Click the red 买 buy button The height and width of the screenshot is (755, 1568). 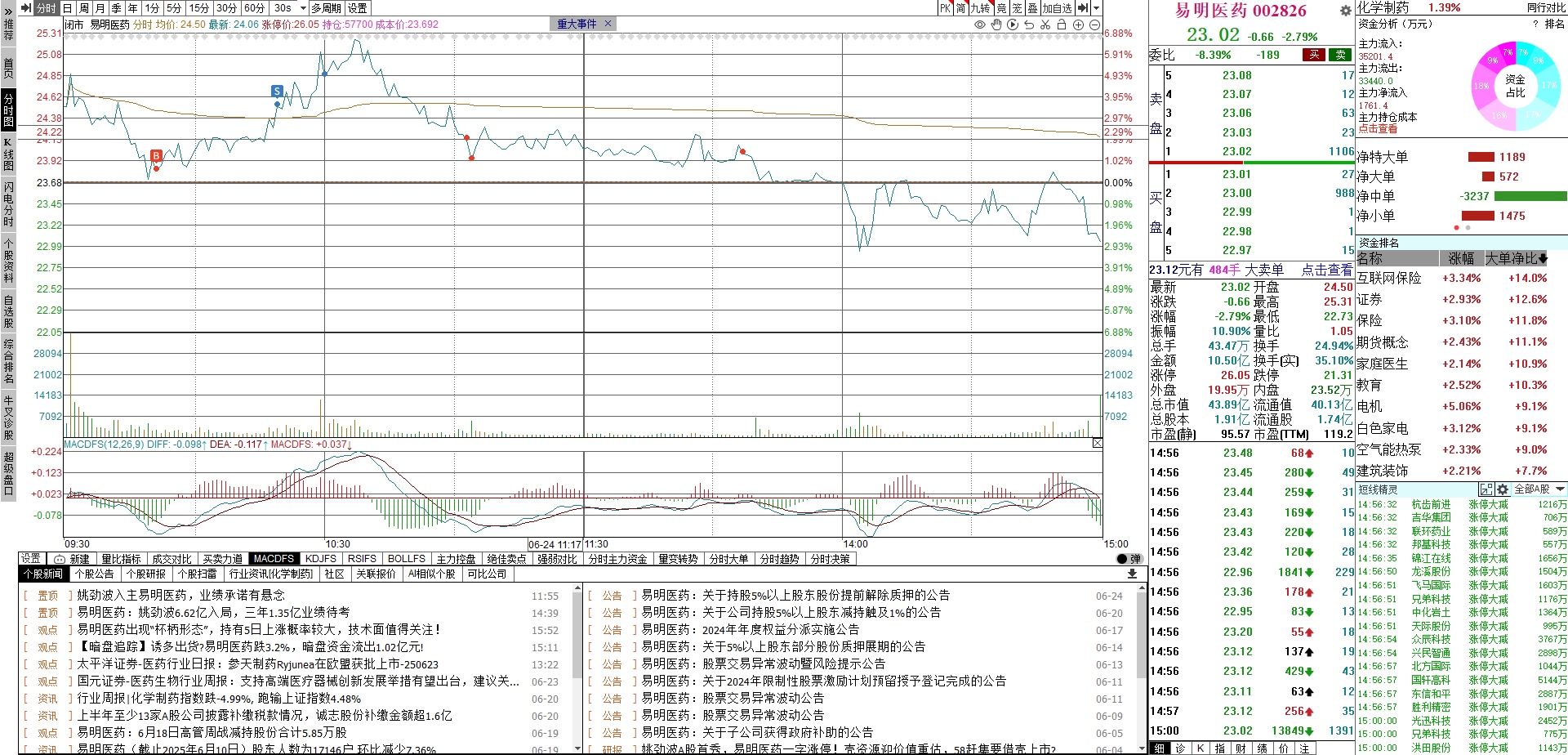(x=1314, y=55)
